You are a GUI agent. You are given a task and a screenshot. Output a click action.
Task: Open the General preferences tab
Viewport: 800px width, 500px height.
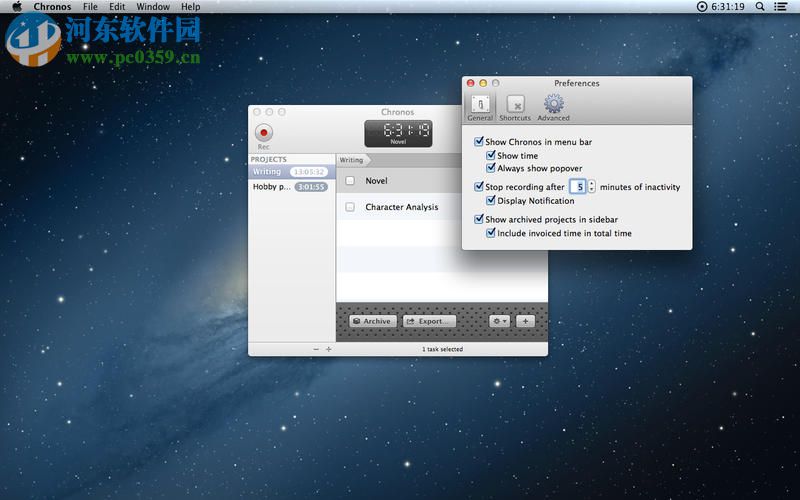[480, 108]
